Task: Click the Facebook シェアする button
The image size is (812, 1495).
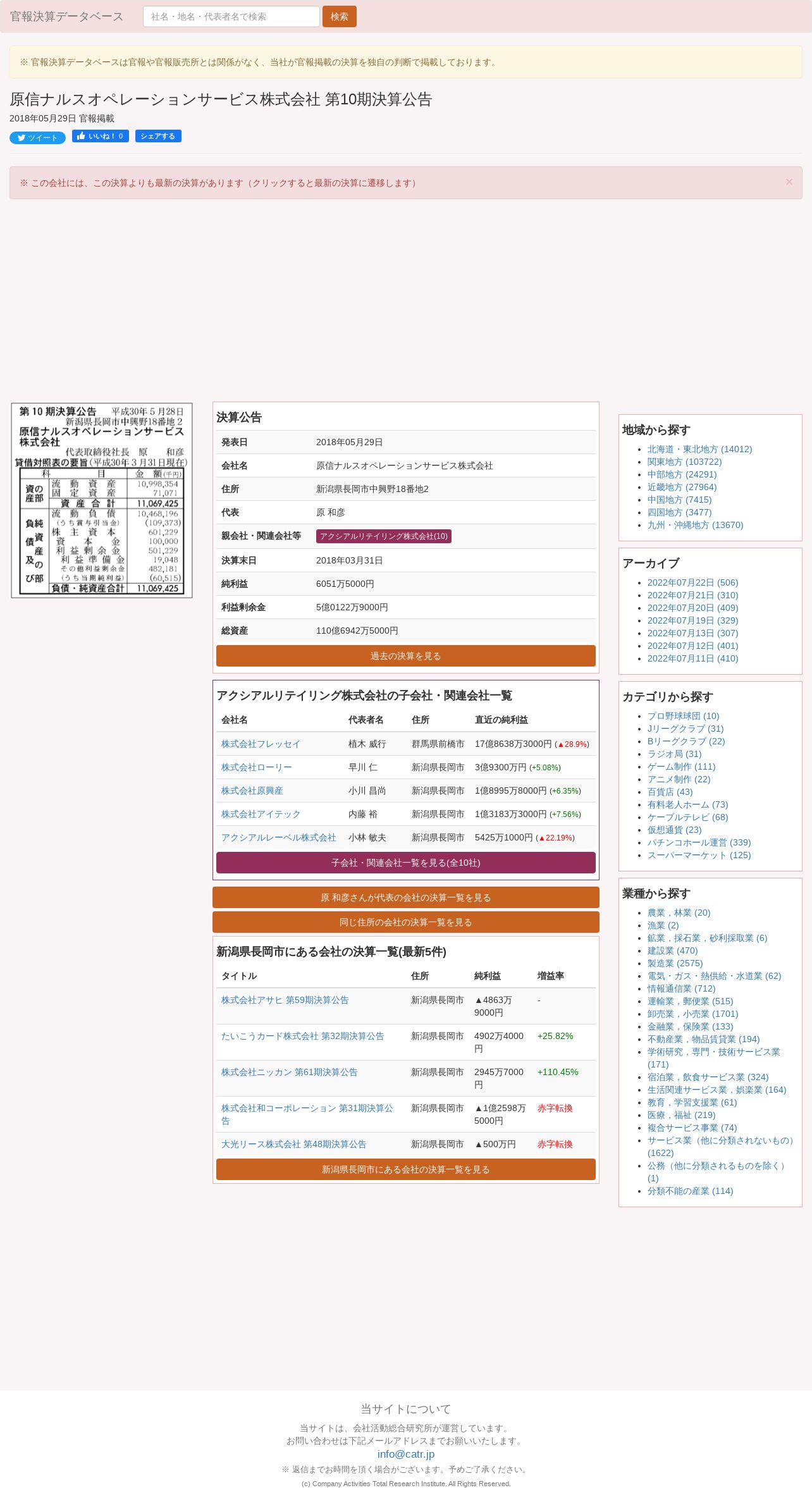Action: 158,136
